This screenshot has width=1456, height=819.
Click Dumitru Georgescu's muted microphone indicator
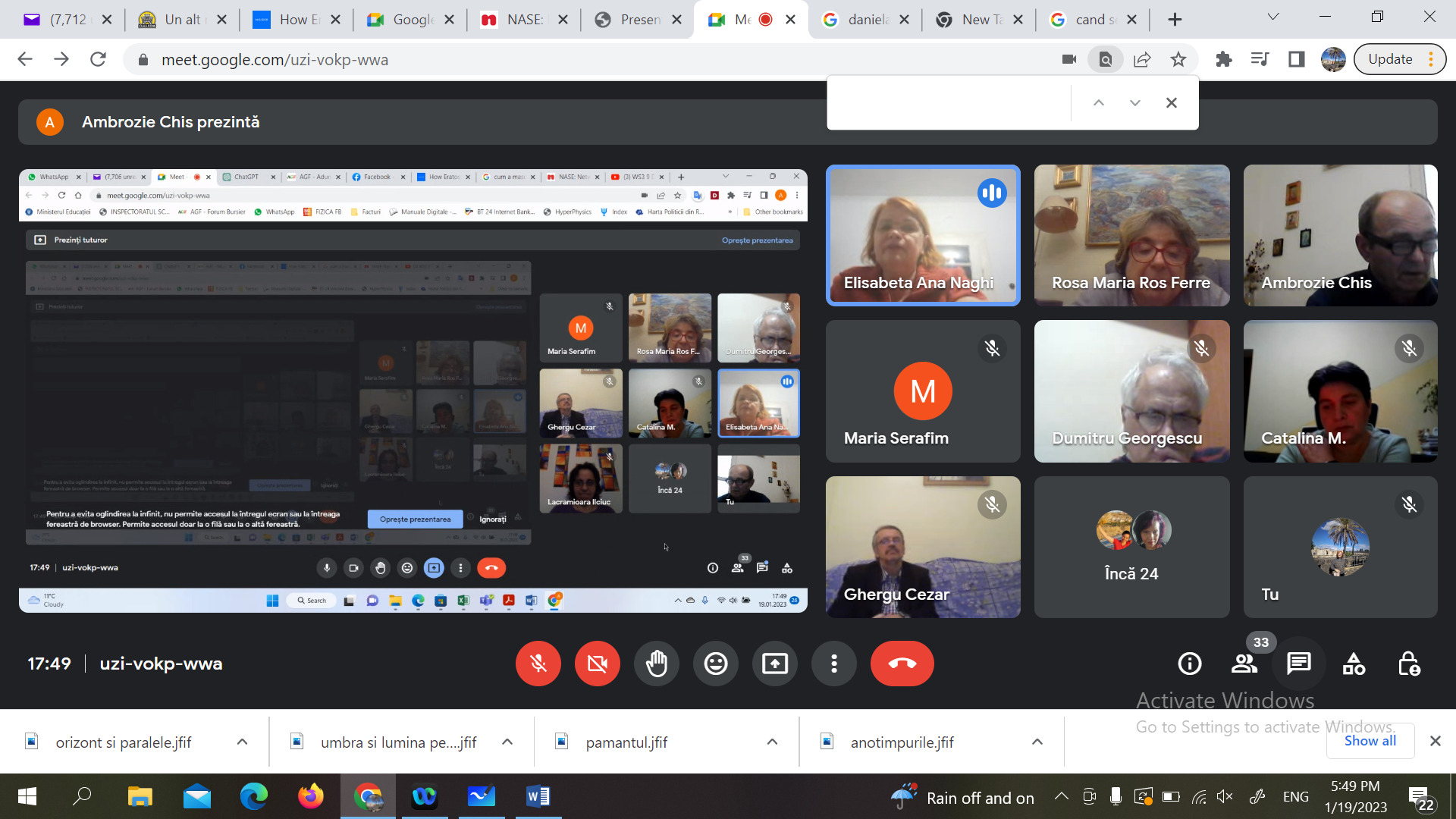[x=1201, y=349]
